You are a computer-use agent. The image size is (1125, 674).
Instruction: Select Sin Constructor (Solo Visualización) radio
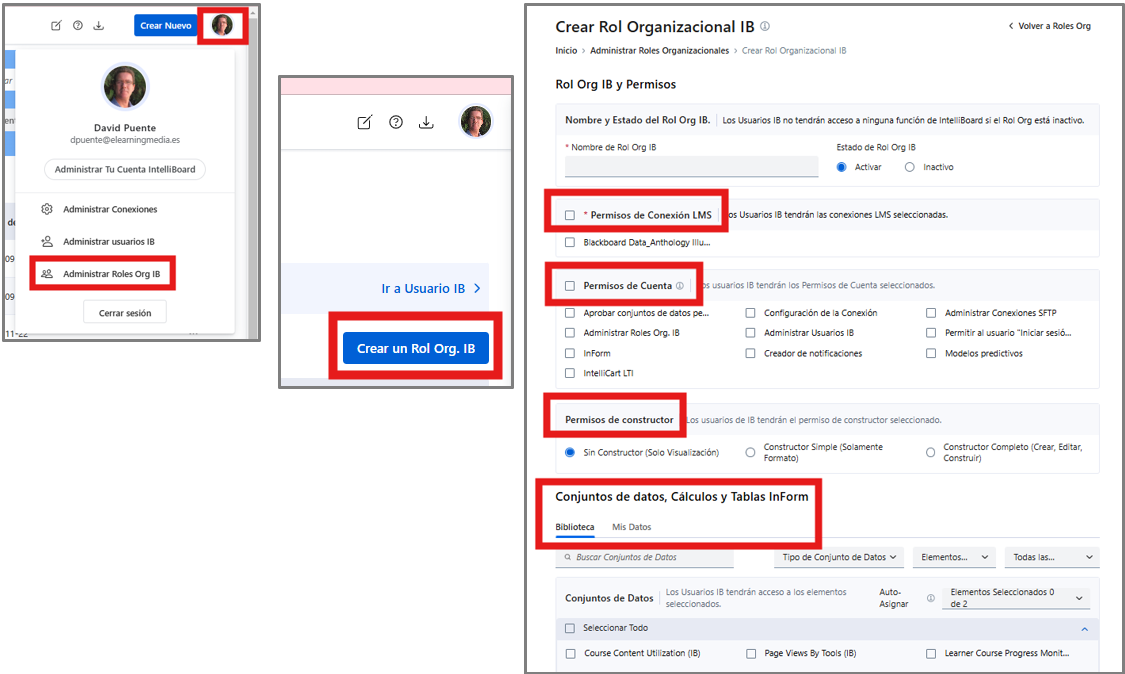[570, 452]
